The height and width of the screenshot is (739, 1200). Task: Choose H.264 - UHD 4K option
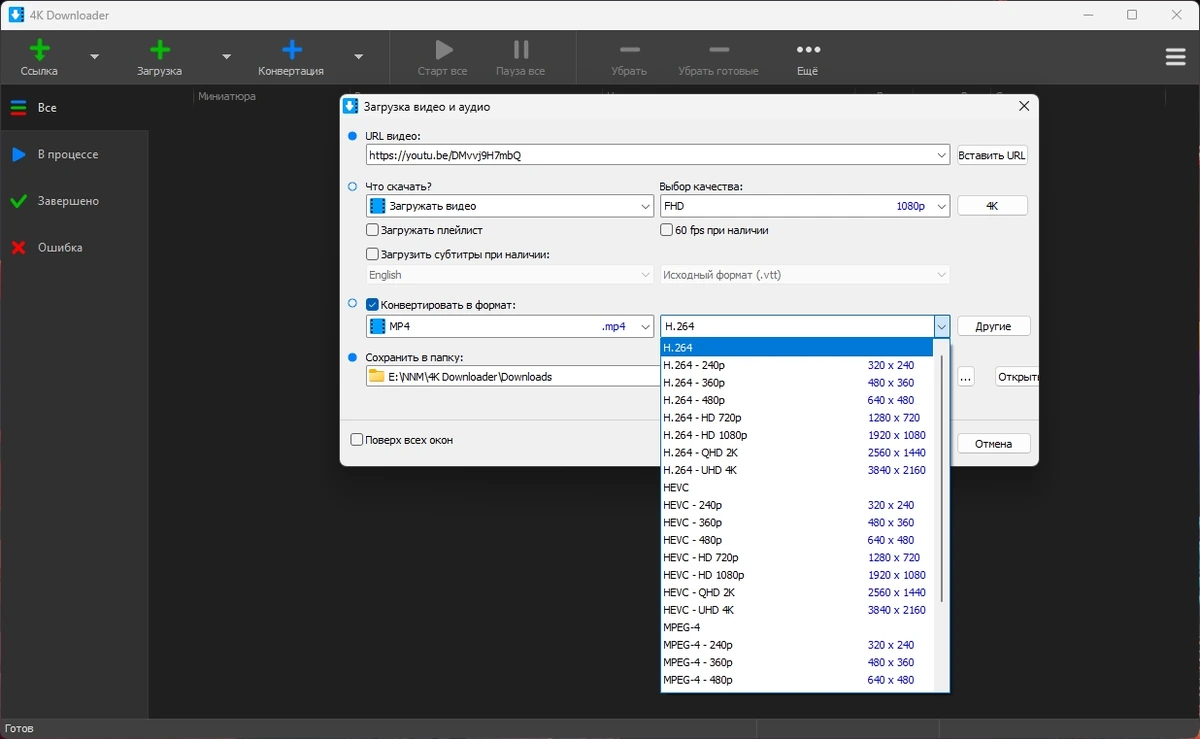[797, 470]
